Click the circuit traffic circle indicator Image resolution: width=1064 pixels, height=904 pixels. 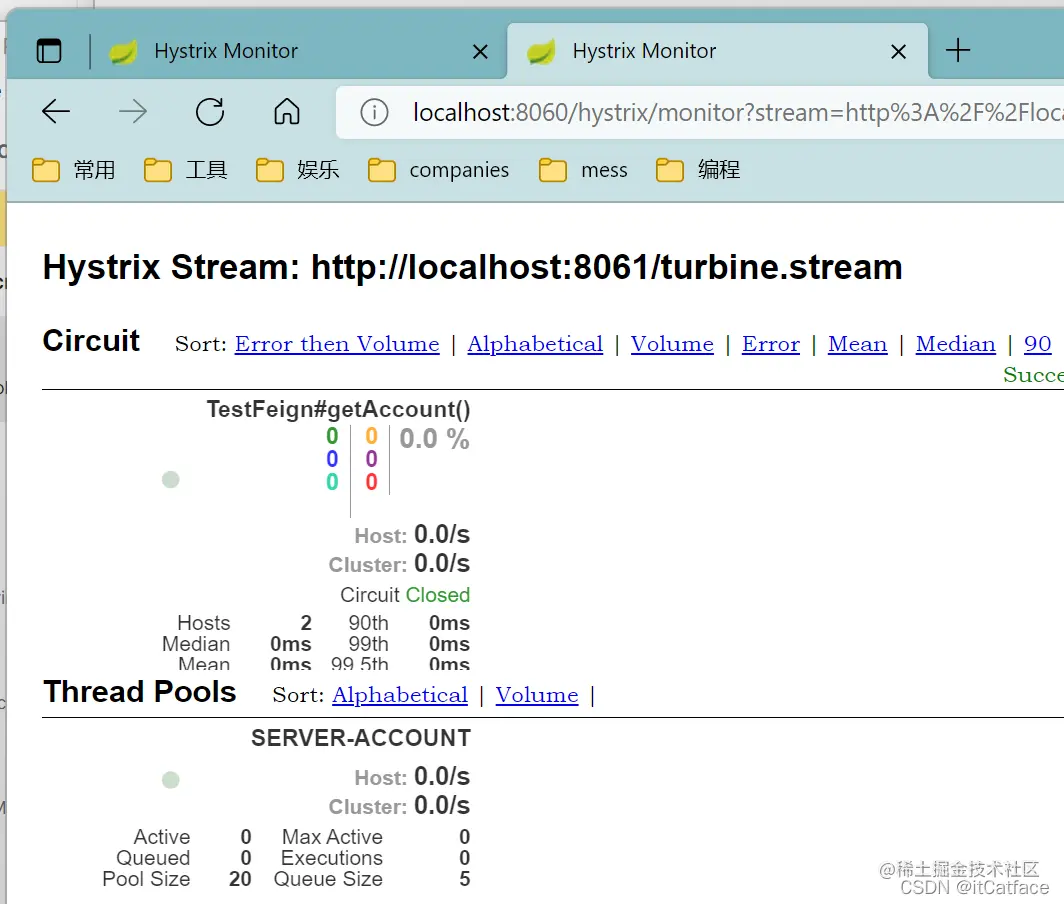tap(171, 480)
